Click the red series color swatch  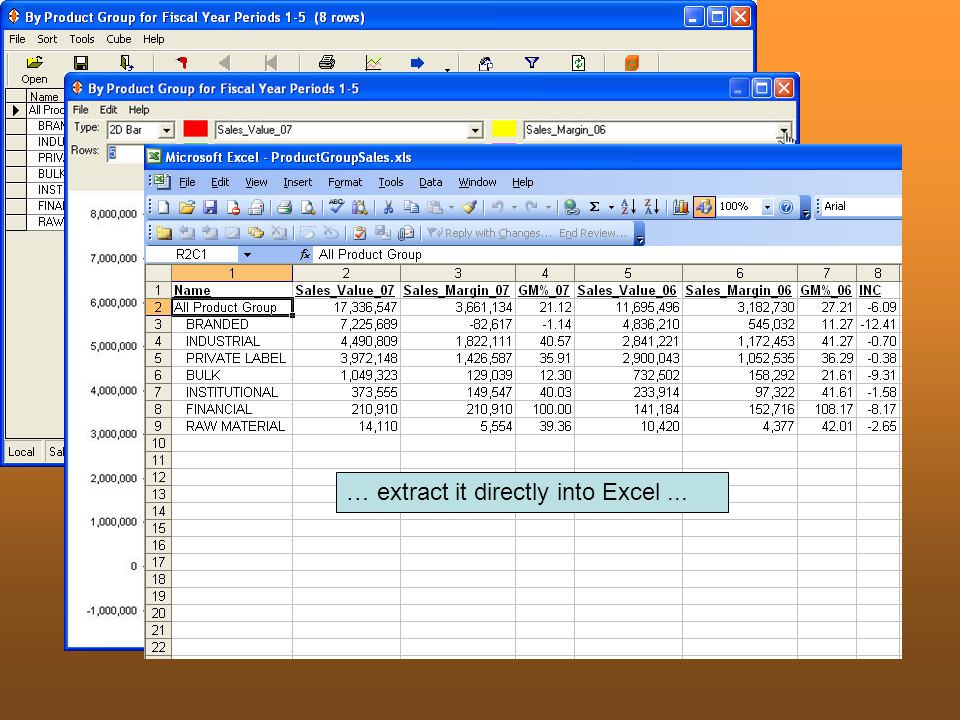tap(196, 129)
